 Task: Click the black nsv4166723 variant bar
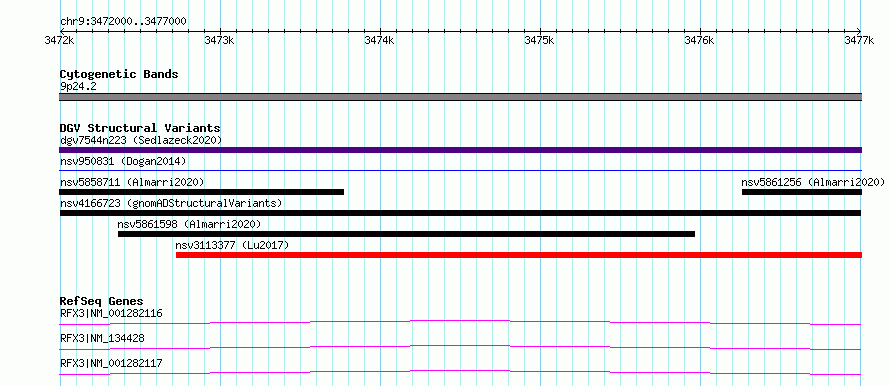[x=460, y=213]
